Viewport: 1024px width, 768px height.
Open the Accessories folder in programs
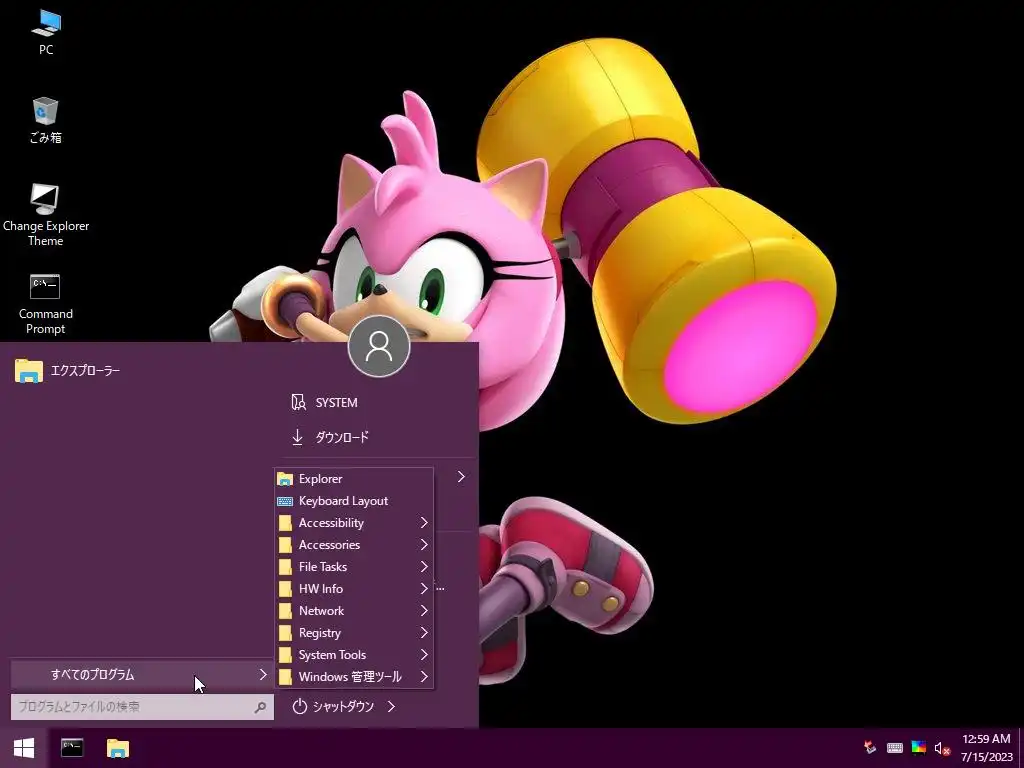pyautogui.click(x=354, y=545)
